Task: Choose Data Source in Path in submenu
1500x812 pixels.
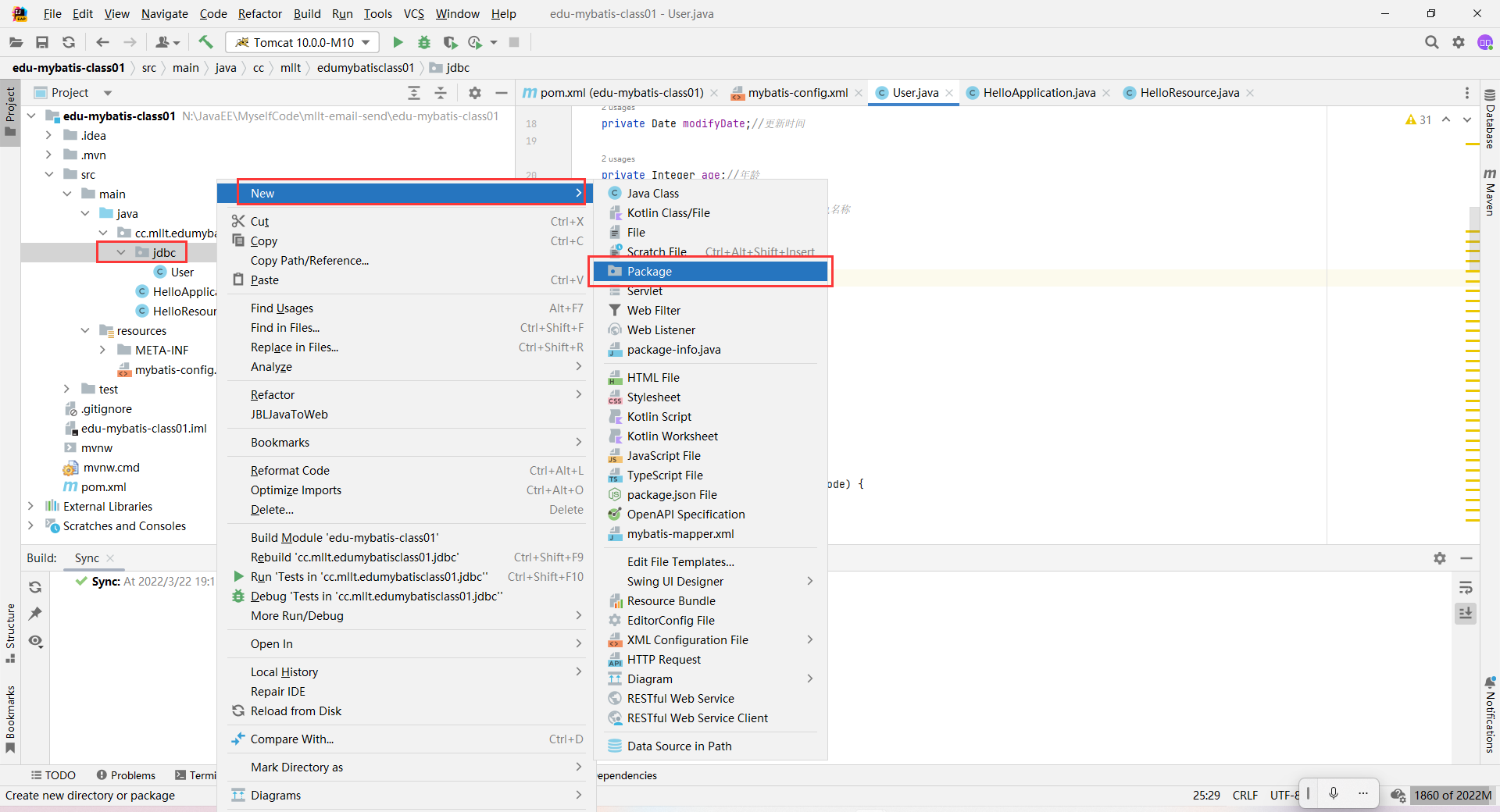Action: pyautogui.click(x=710, y=746)
